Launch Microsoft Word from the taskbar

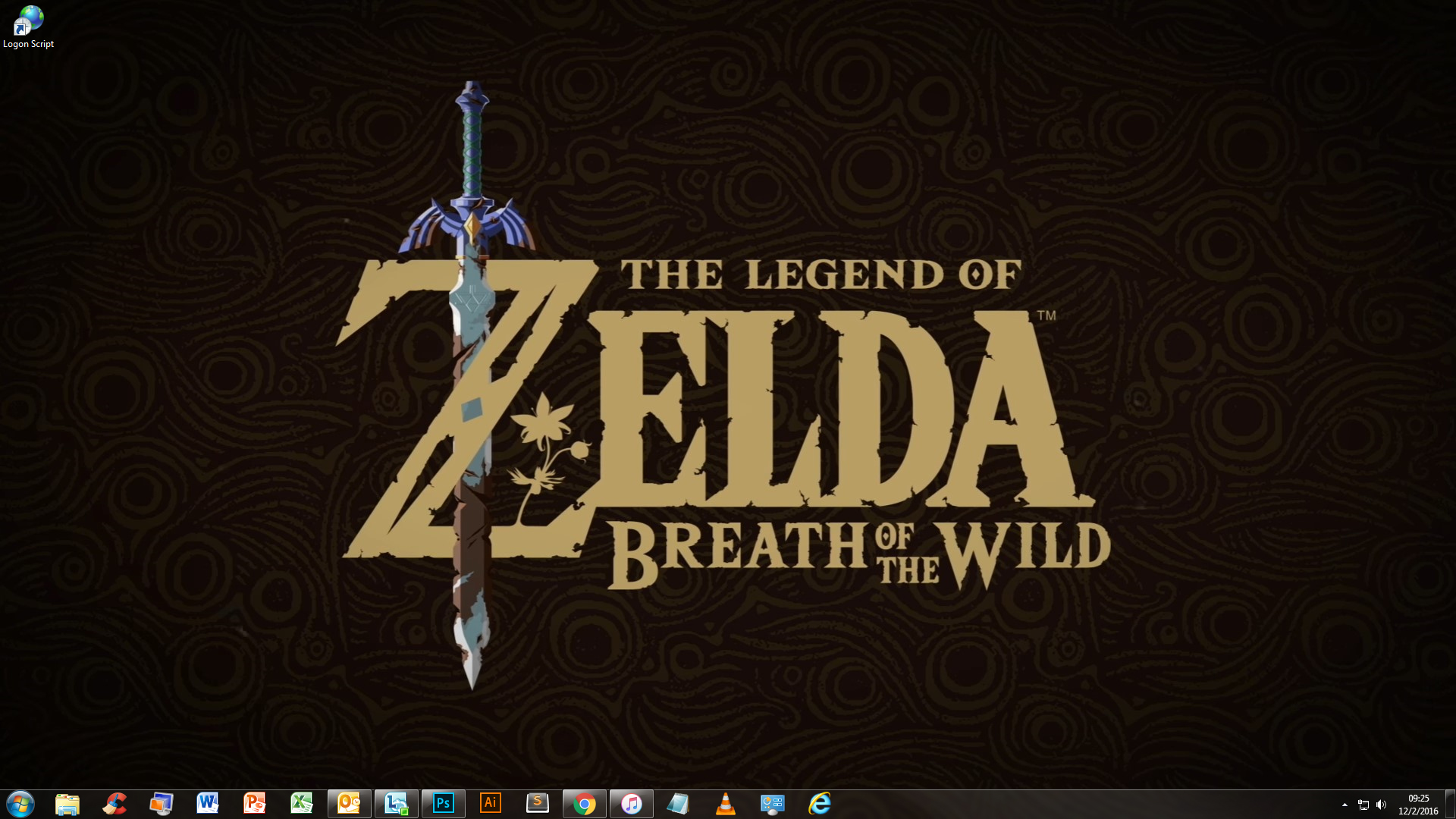click(208, 804)
